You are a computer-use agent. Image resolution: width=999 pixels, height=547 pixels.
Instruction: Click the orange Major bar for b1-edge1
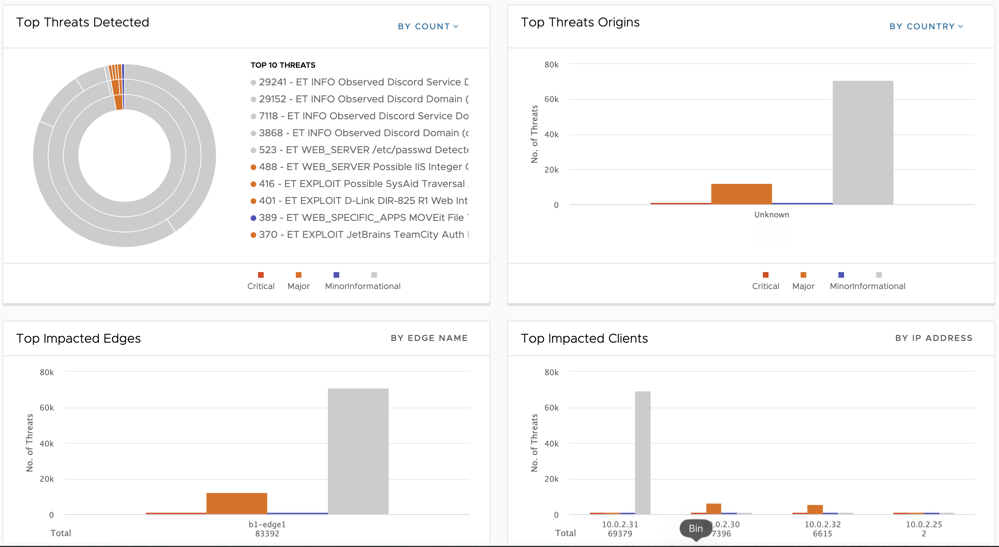tap(236, 503)
